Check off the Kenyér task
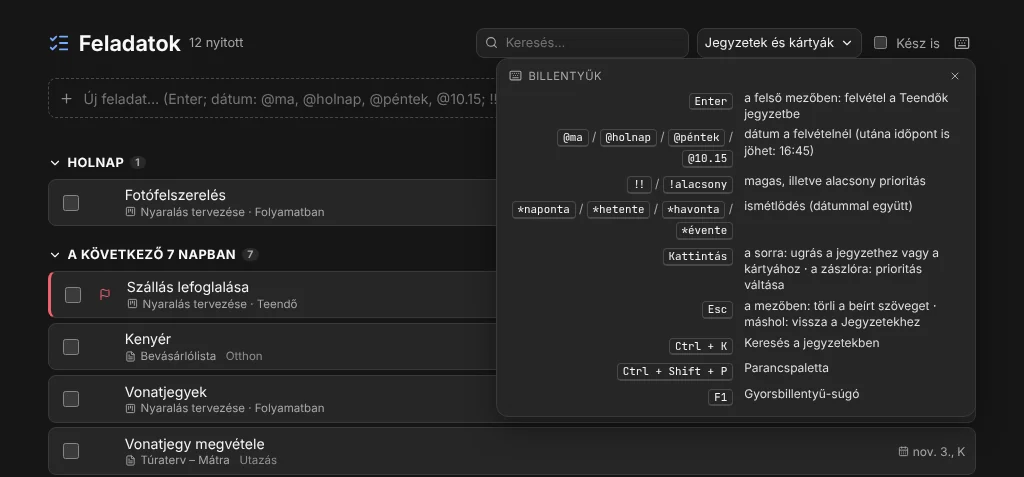The image size is (1024, 477). 71,347
